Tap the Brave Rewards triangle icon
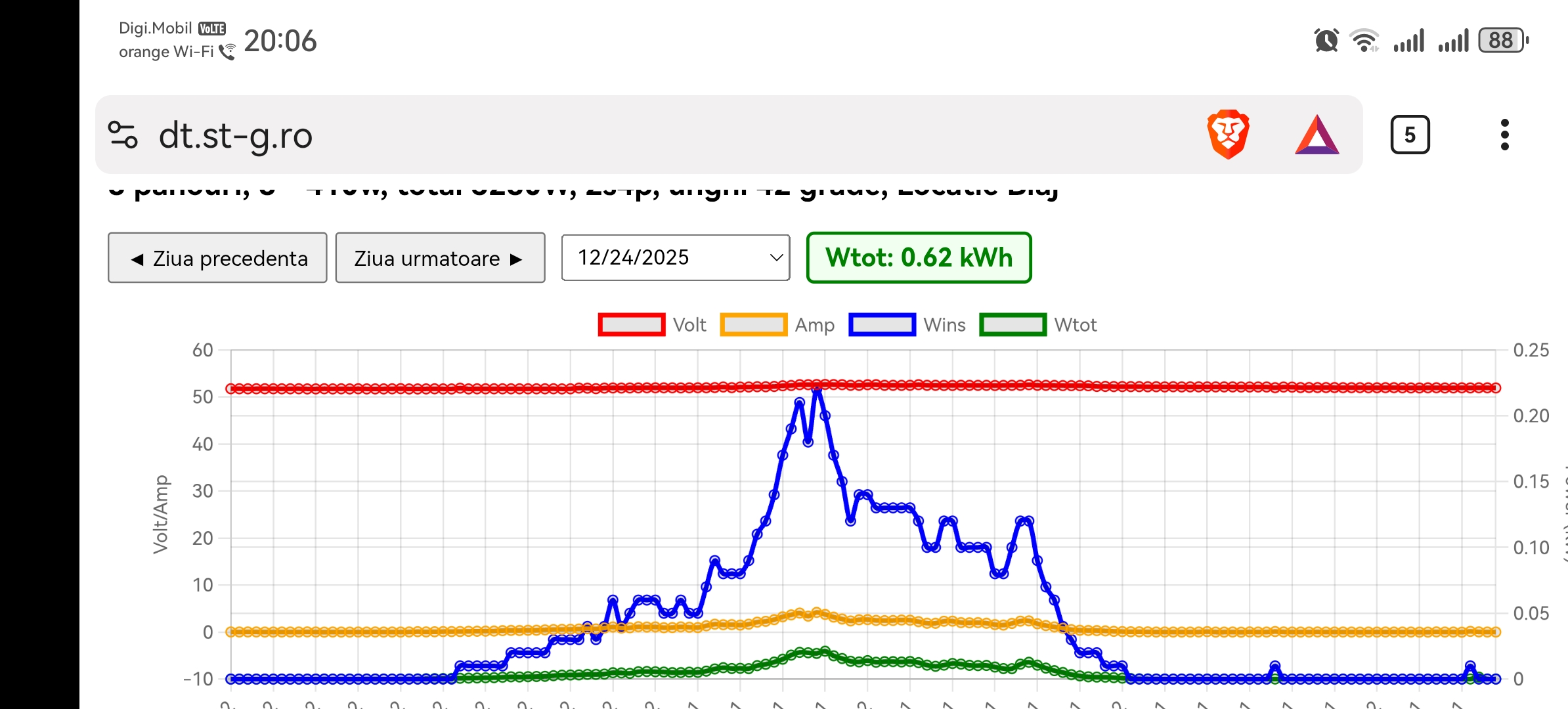1568x709 pixels. pos(1317,135)
